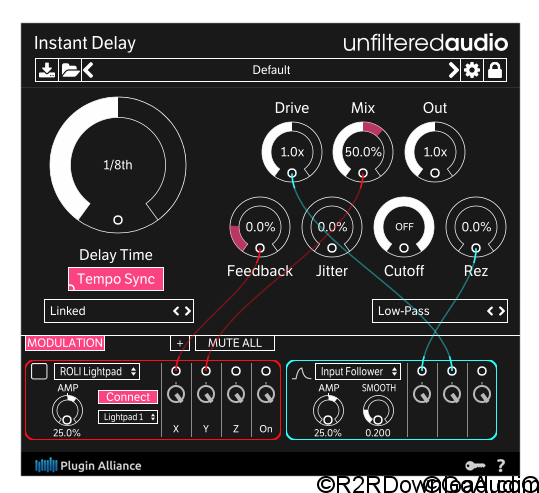Click the Feedback knob modulation port

(x=260, y=248)
